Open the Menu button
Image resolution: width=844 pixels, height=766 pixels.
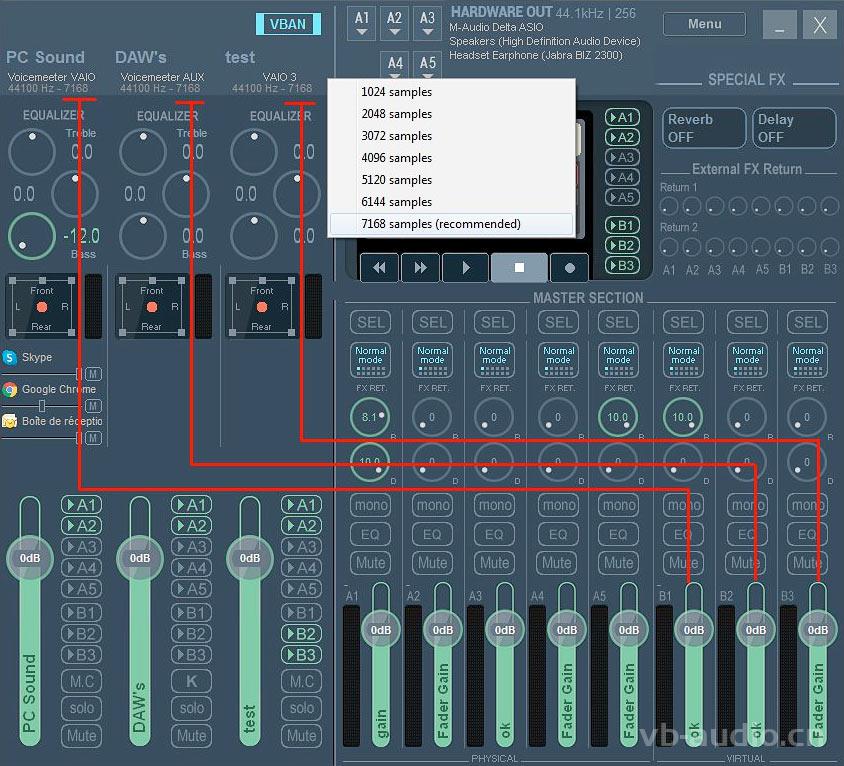click(704, 24)
